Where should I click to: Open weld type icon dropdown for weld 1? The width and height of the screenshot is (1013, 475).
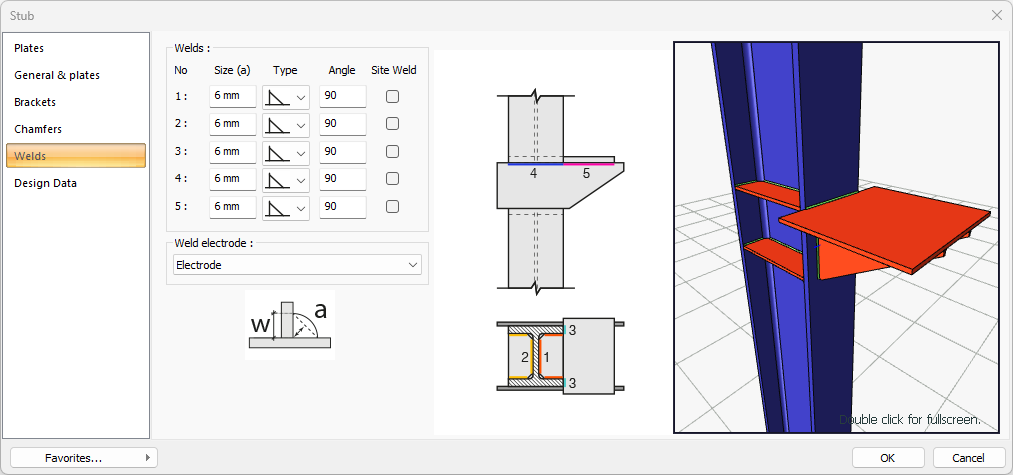click(x=286, y=97)
